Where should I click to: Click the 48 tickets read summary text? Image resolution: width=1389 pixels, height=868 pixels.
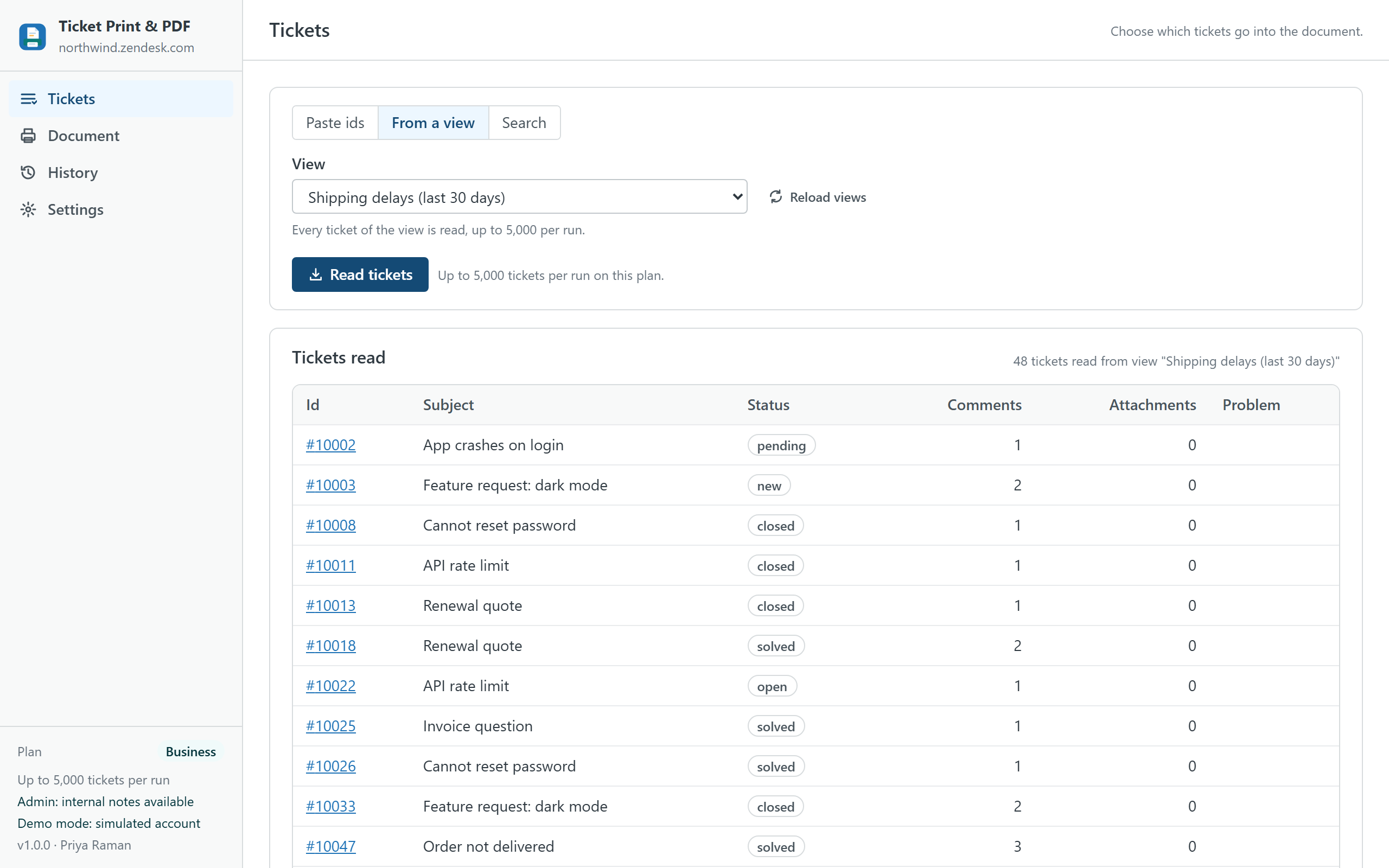click(1176, 361)
